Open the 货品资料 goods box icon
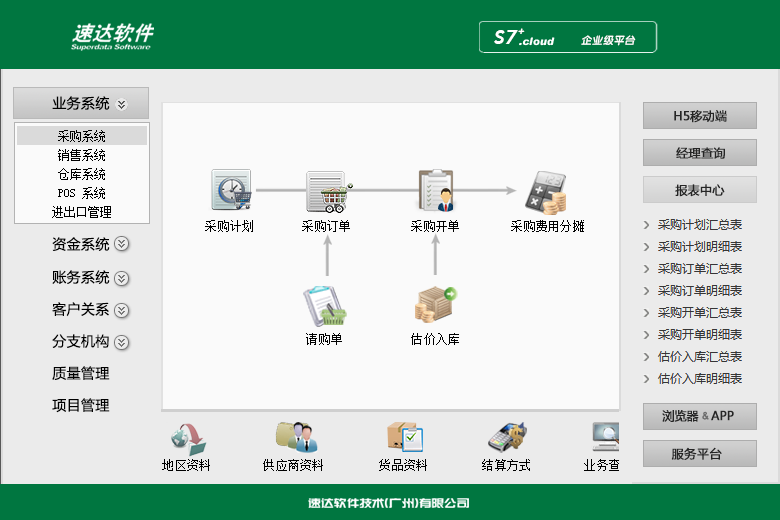 pyautogui.click(x=405, y=437)
